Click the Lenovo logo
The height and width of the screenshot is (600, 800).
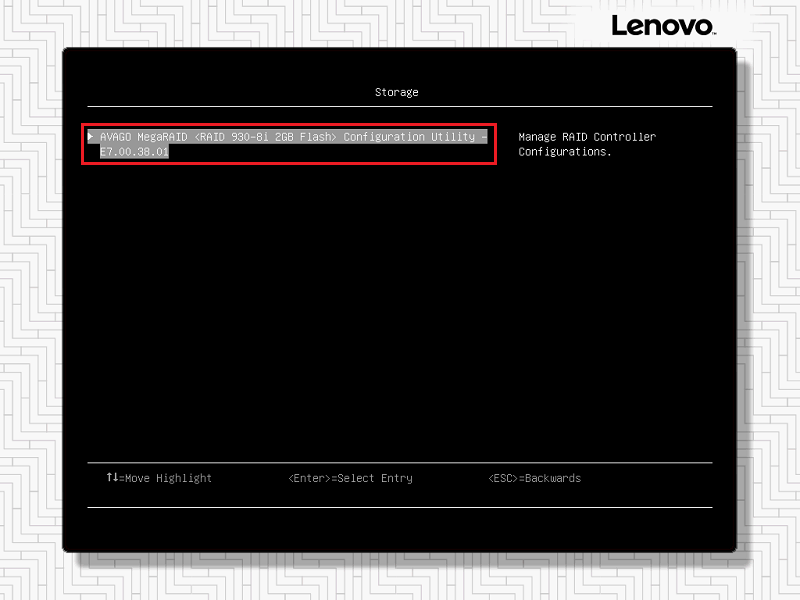point(663,26)
